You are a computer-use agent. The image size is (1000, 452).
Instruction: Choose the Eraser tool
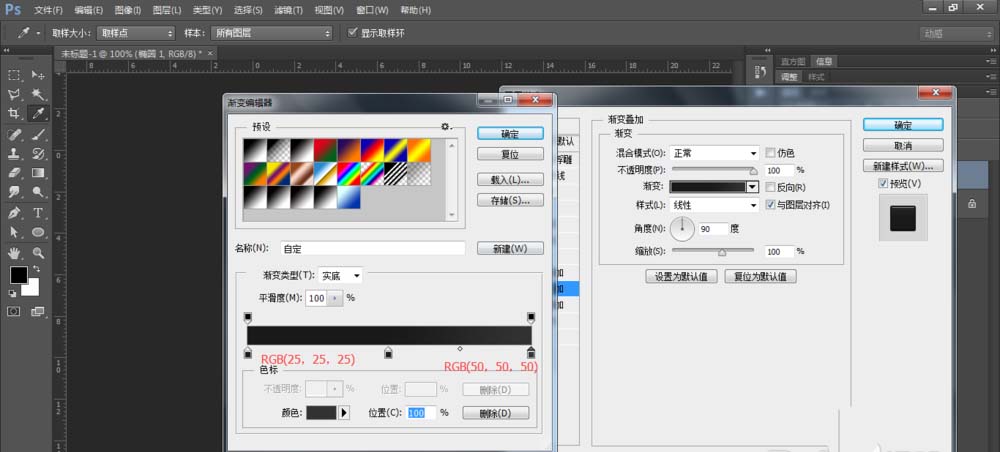14,173
